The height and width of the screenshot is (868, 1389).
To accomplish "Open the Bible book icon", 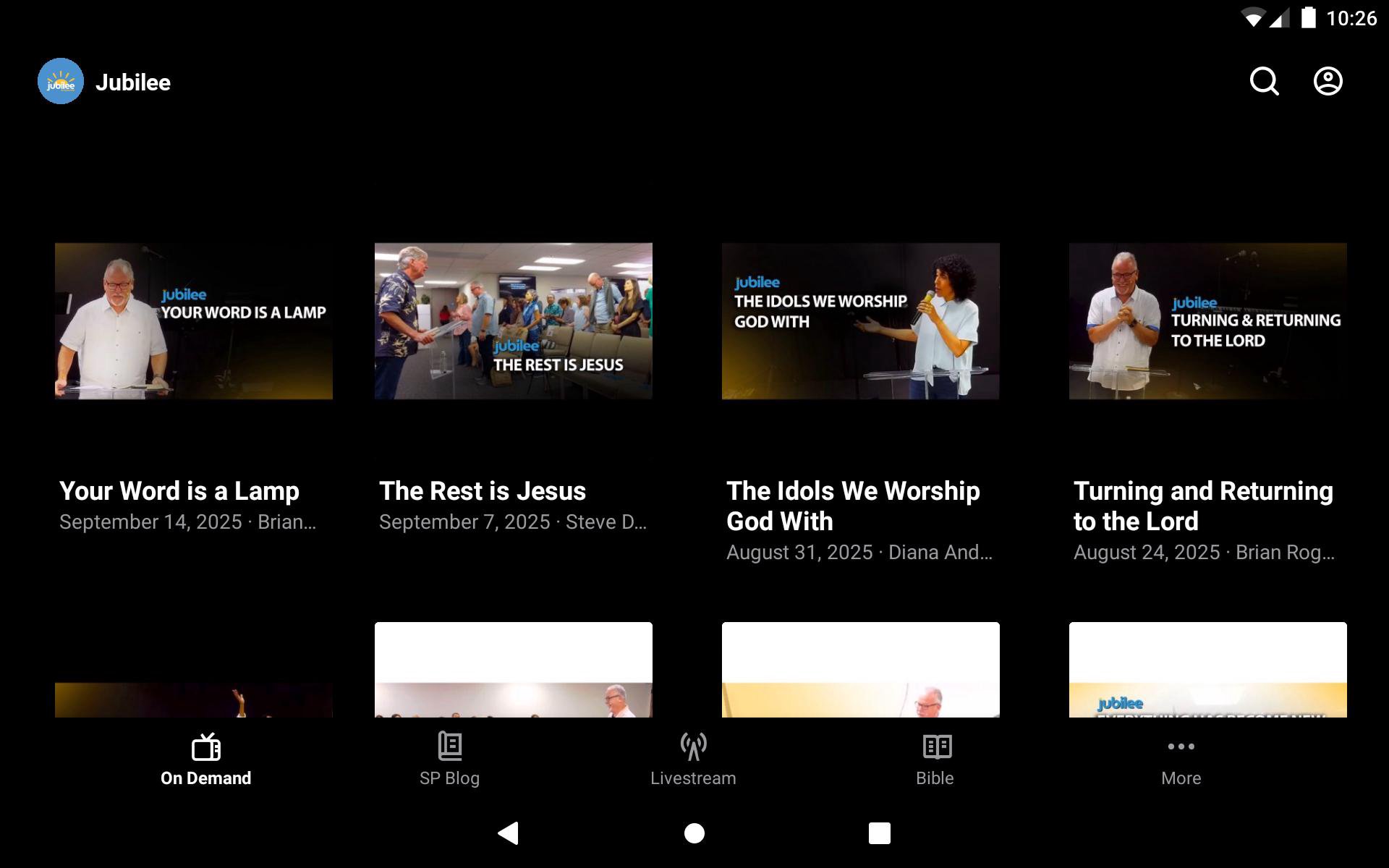I will click(937, 746).
